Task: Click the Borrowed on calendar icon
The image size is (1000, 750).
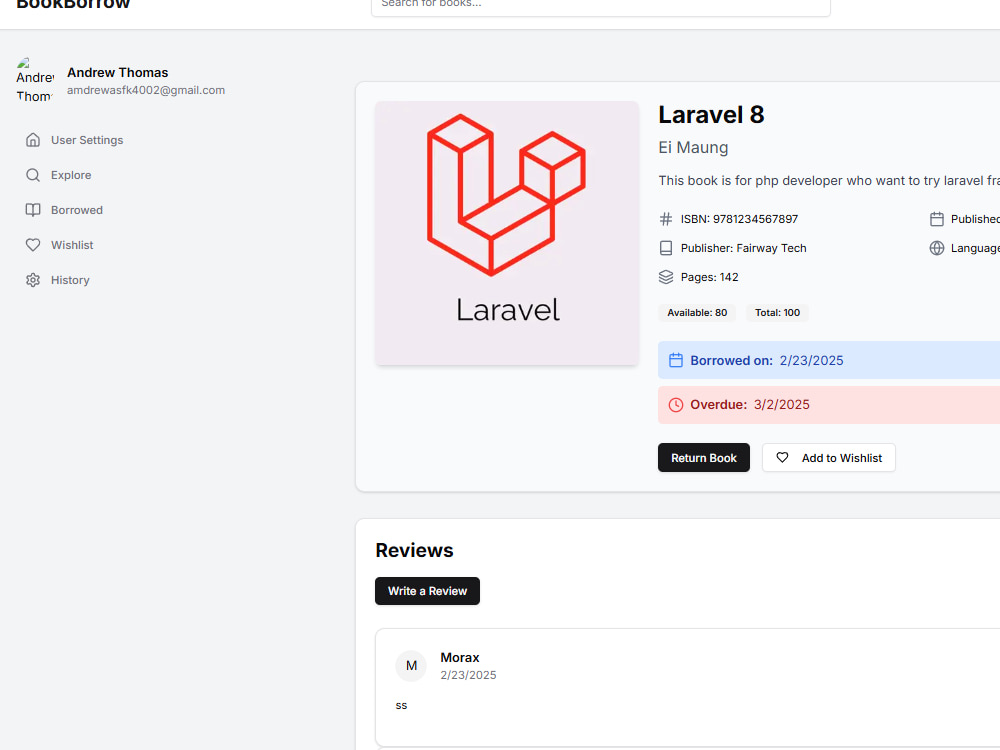Action: click(x=675, y=360)
